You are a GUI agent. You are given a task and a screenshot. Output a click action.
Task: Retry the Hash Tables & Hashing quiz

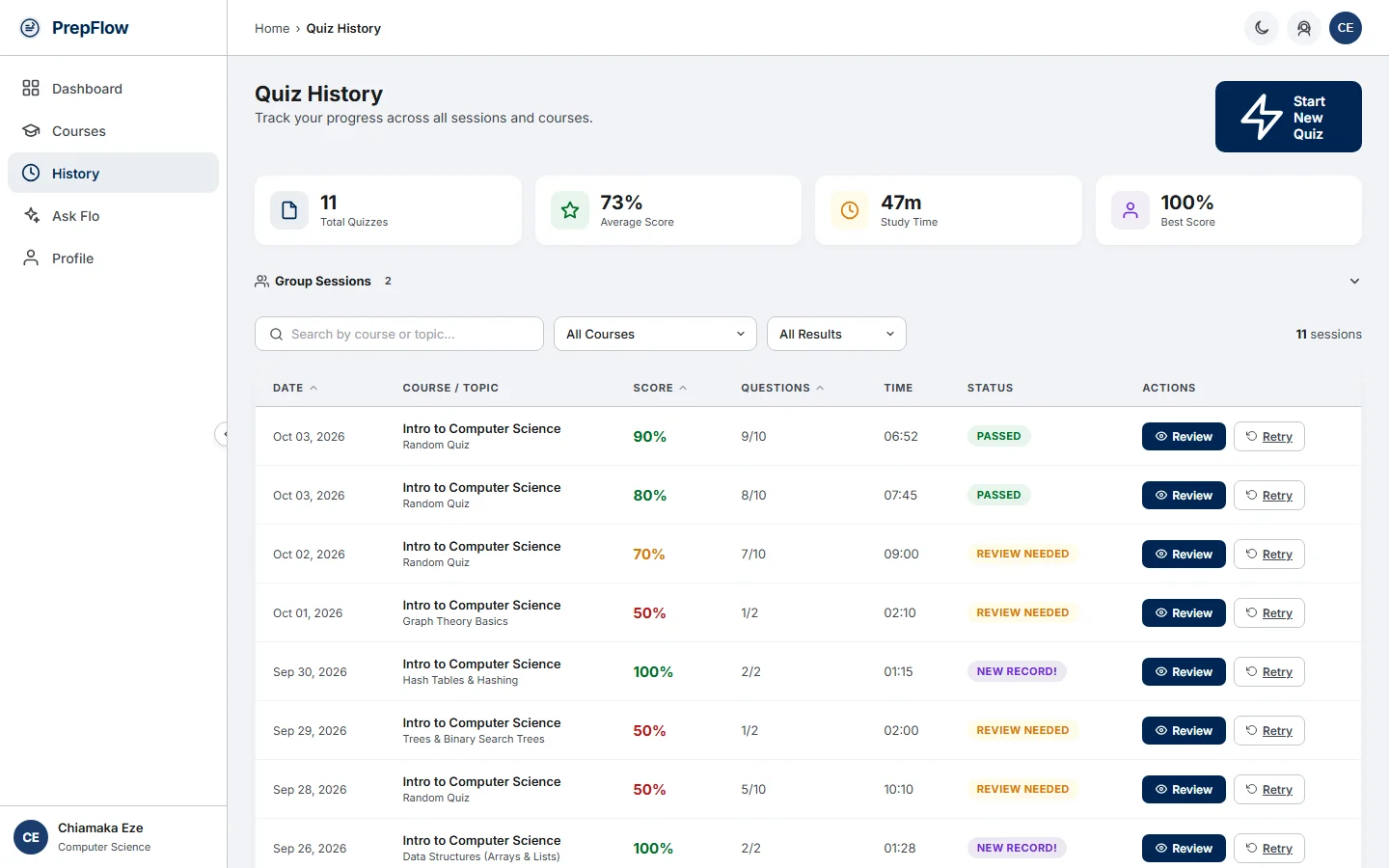(x=1269, y=671)
